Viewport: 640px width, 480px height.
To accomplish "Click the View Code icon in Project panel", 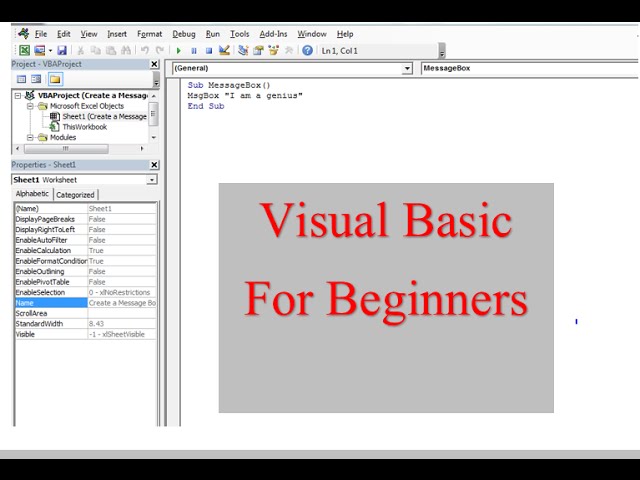I will (x=21, y=79).
